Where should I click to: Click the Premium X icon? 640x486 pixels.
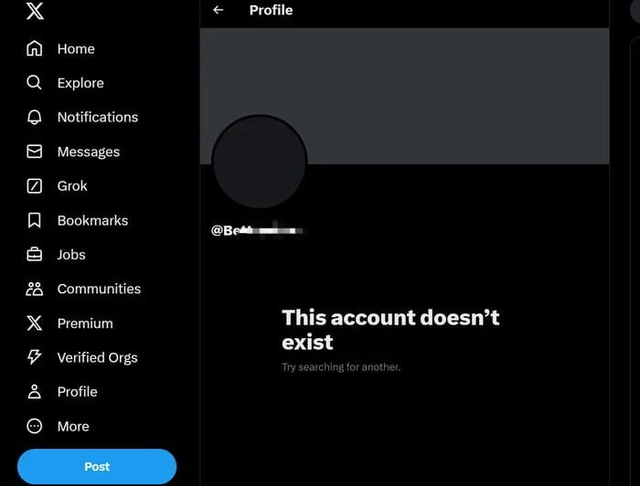click(x=34, y=323)
